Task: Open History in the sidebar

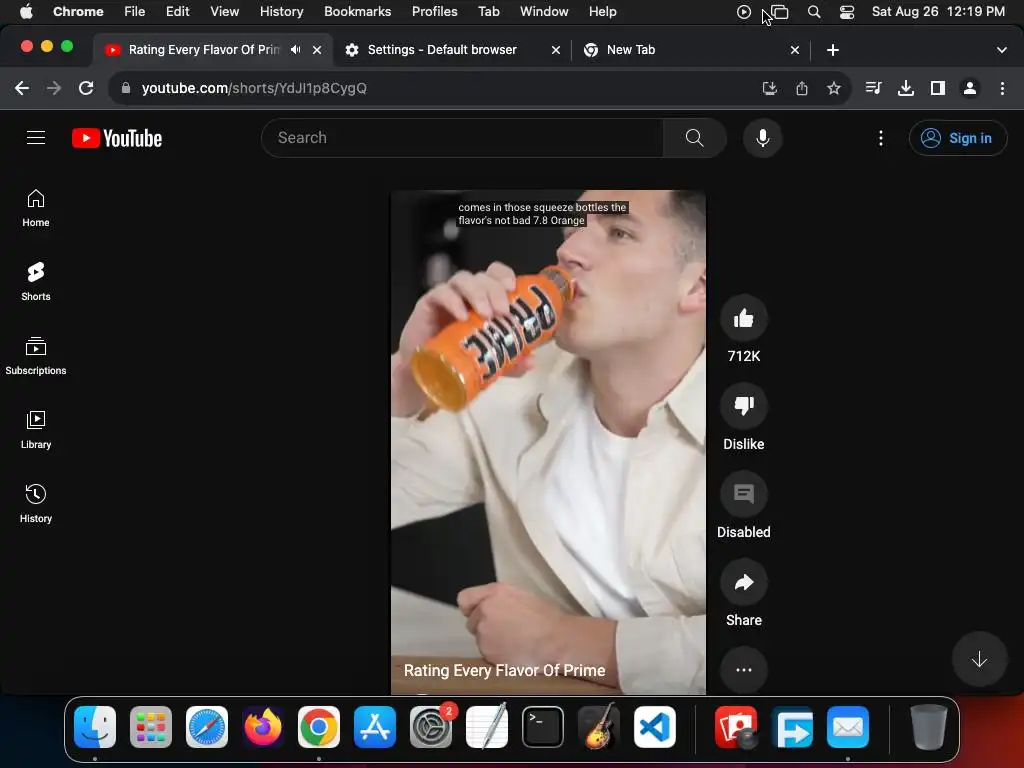Action: click(x=36, y=504)
